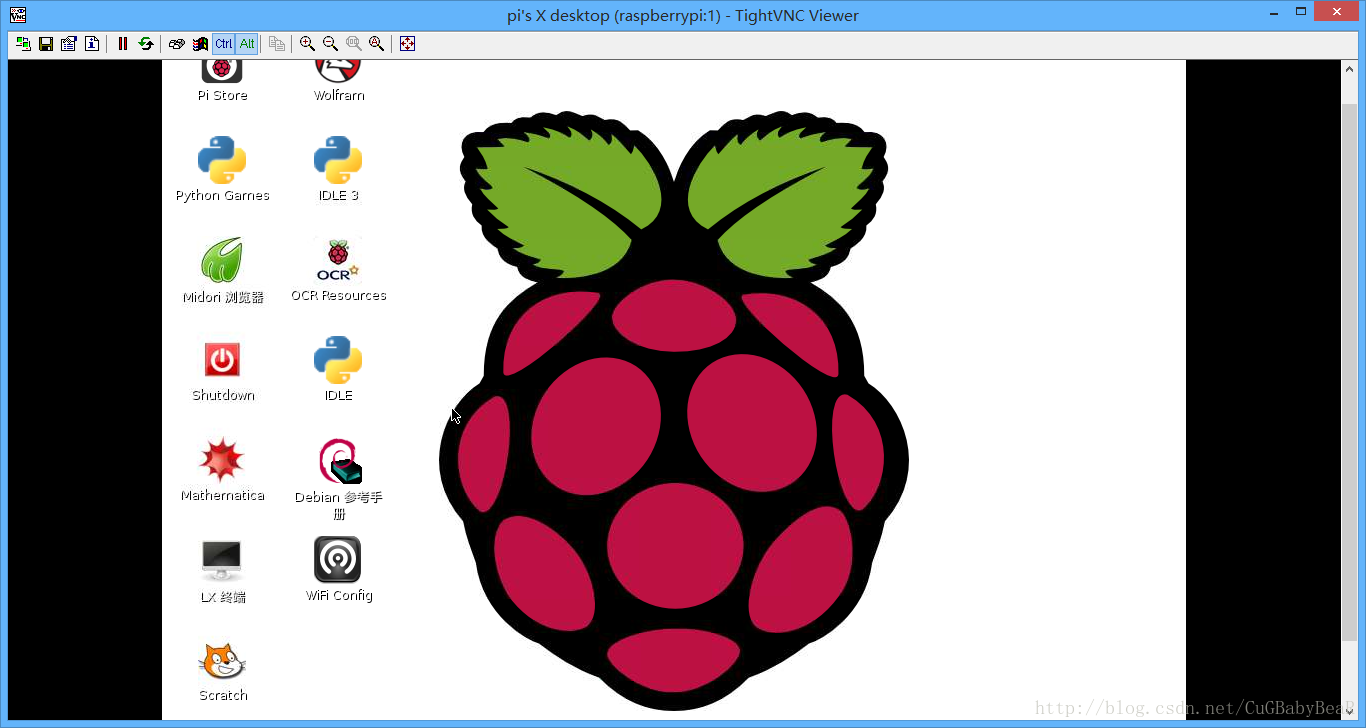Click the Mathematica label text
1366x728 pixels.
[222, 495]
